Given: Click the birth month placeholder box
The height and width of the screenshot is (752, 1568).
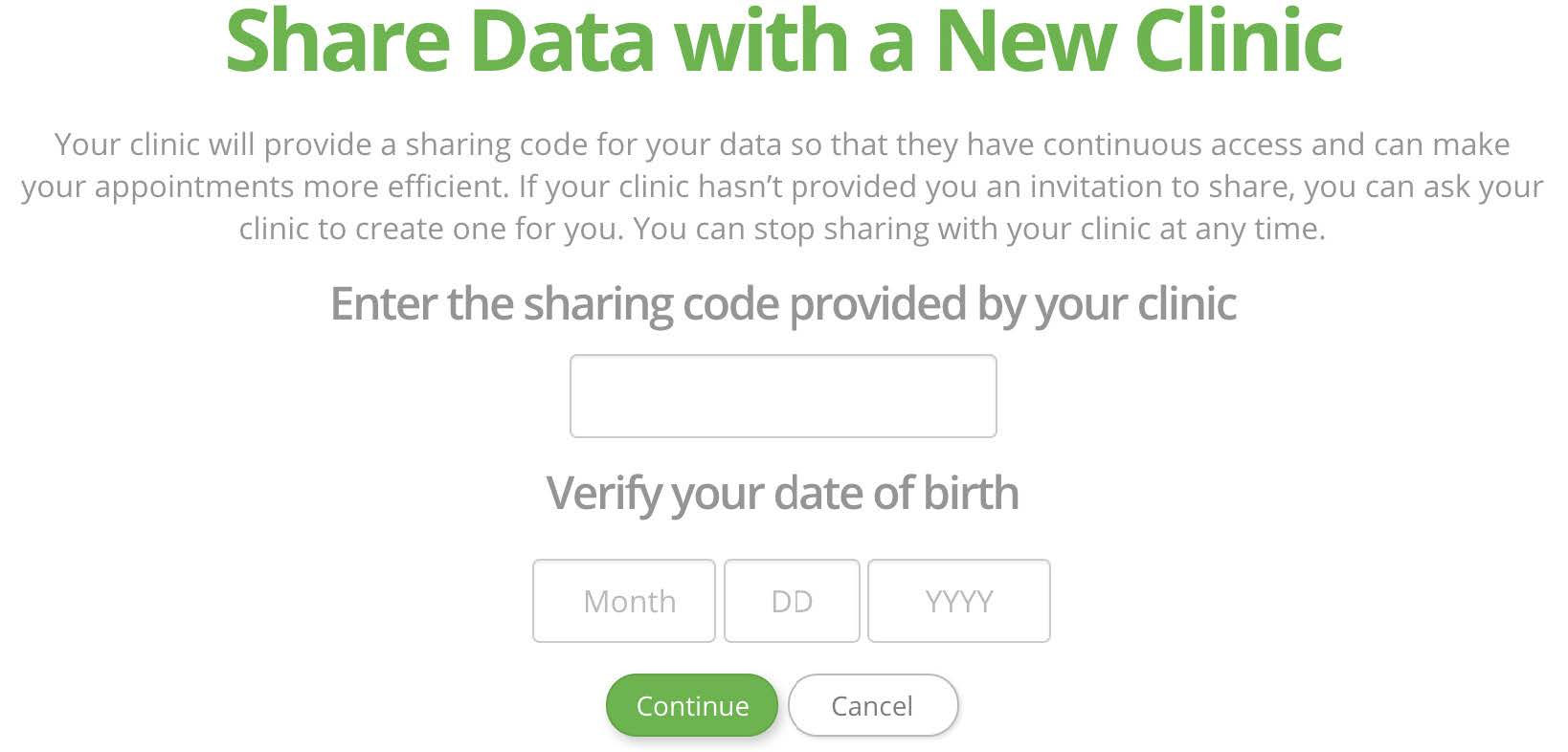Looking at the screenshot, I should point(623,601).
